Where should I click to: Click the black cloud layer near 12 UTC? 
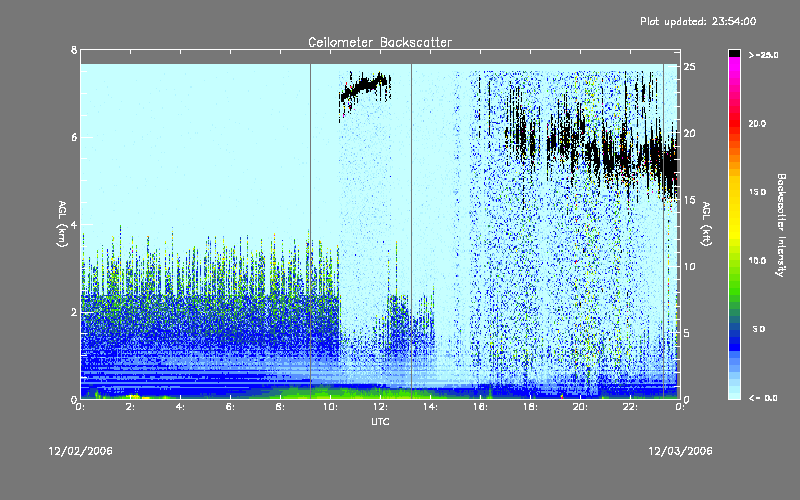365,87
